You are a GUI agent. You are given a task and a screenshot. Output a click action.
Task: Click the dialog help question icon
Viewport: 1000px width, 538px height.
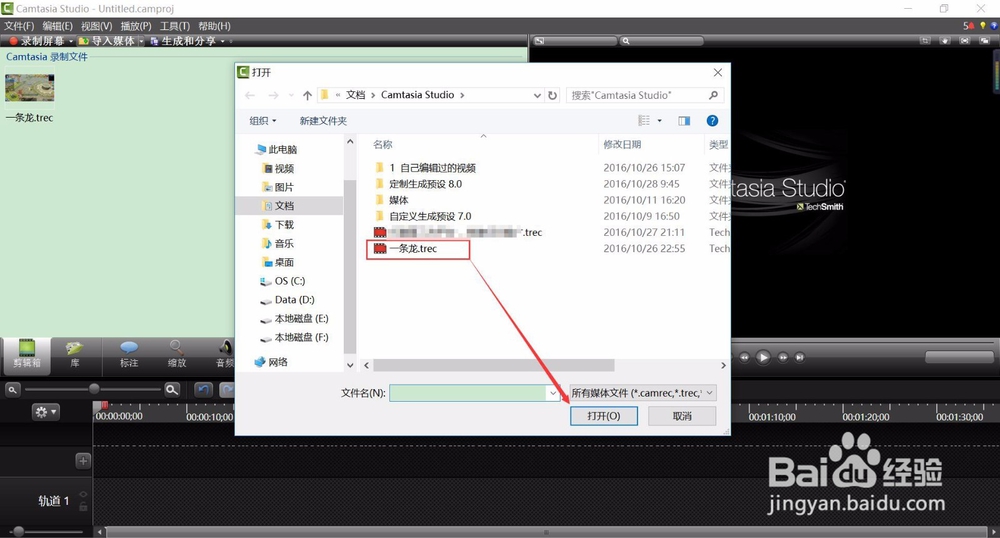point(712,120)
